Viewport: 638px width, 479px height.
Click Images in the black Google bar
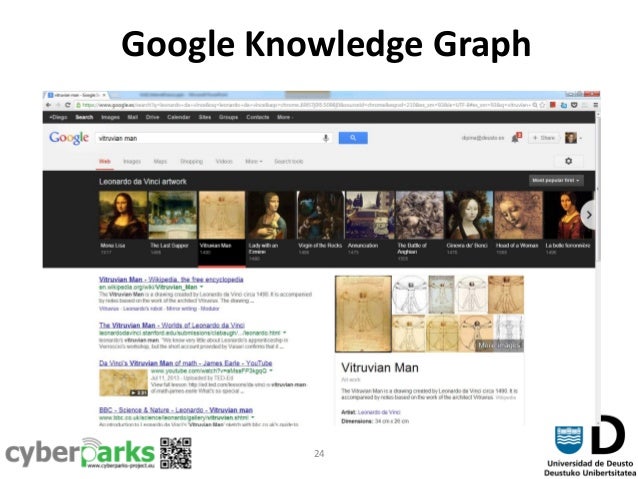[110, 117]
